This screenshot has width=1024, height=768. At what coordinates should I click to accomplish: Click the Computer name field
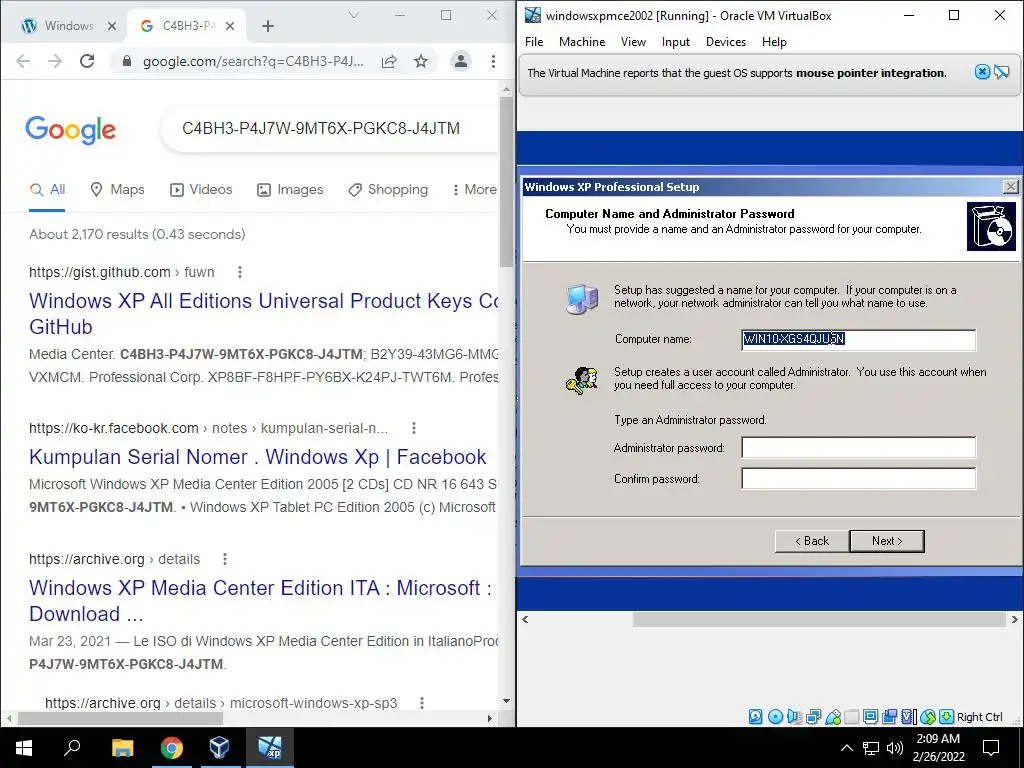point(858,339)
